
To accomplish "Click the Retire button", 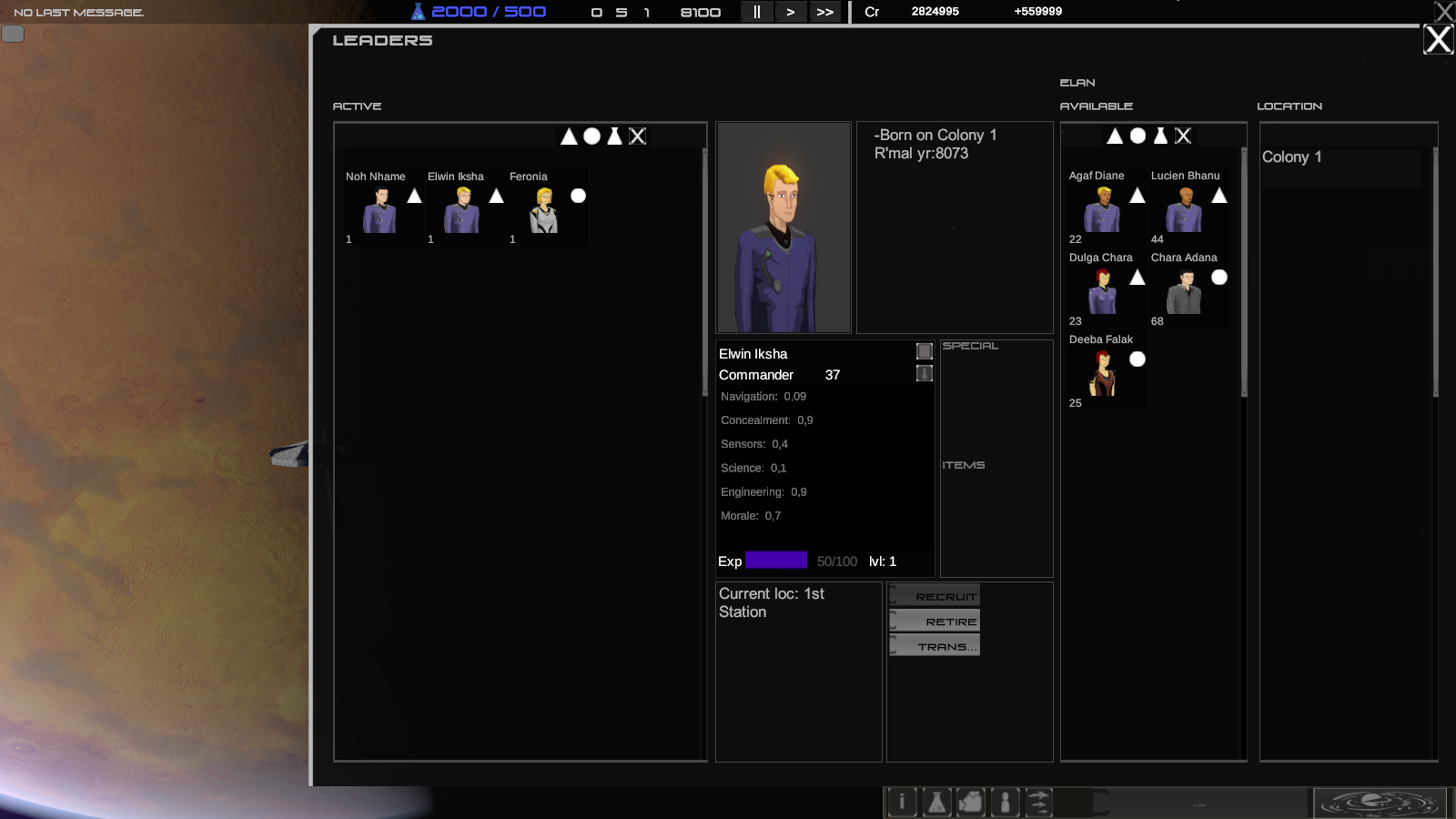I will coord(935,621).
